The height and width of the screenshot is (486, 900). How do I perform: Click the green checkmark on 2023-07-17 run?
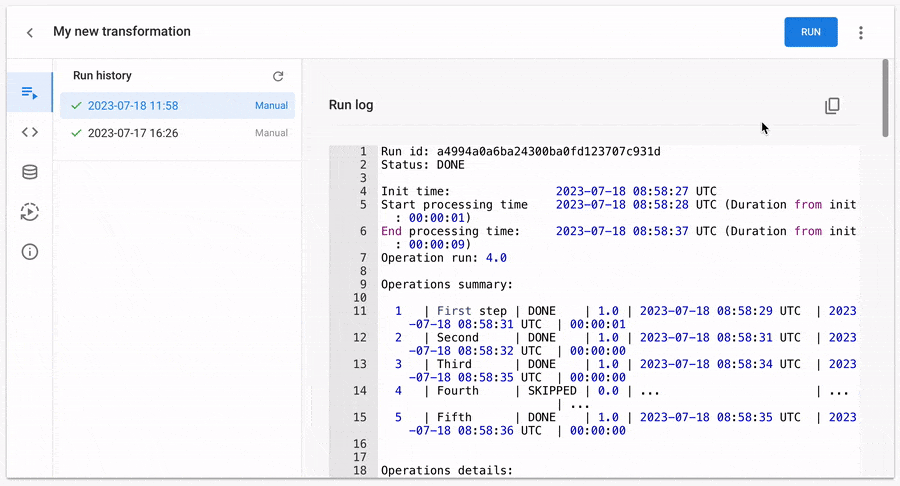tap(76, 133)
